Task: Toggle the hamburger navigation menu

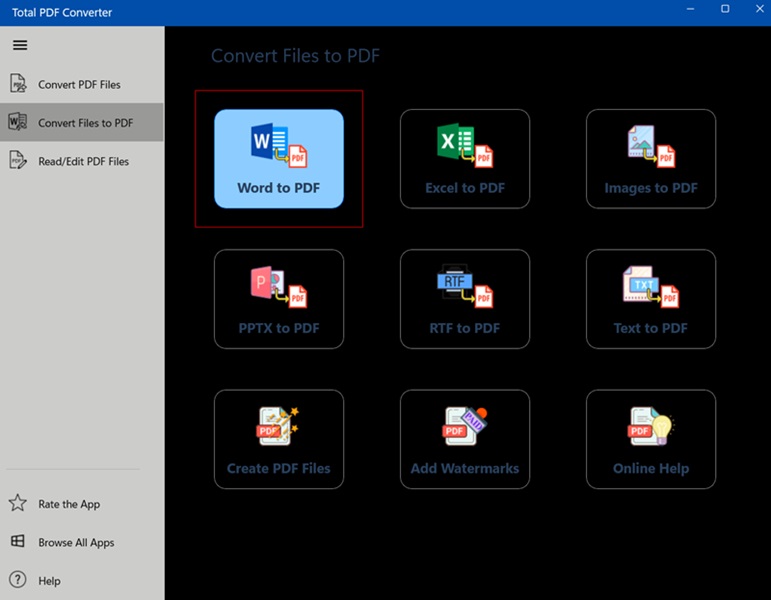Action: (20, 45)
